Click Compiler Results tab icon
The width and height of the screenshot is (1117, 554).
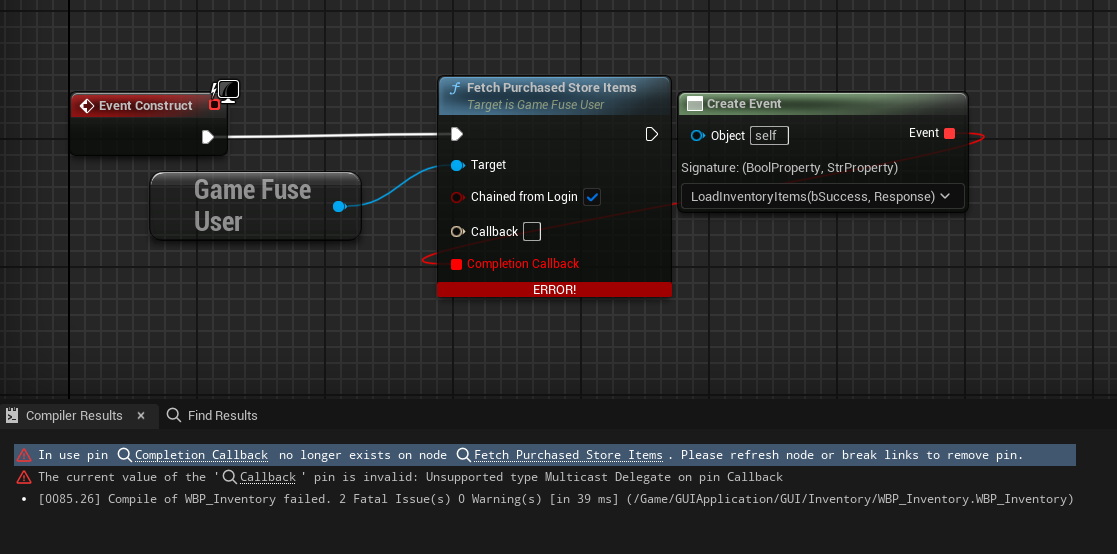click(11, 415)
